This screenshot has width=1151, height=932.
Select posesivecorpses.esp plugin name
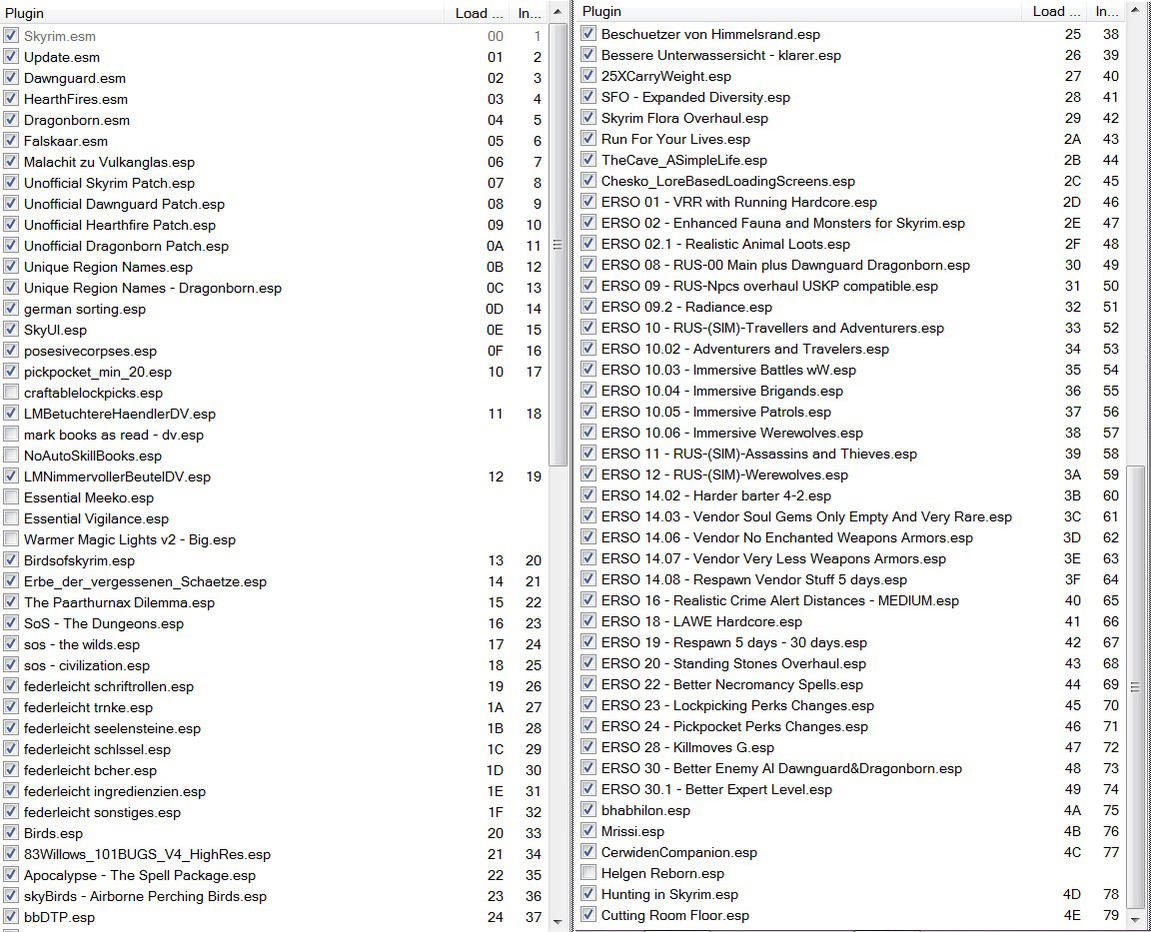90,351
